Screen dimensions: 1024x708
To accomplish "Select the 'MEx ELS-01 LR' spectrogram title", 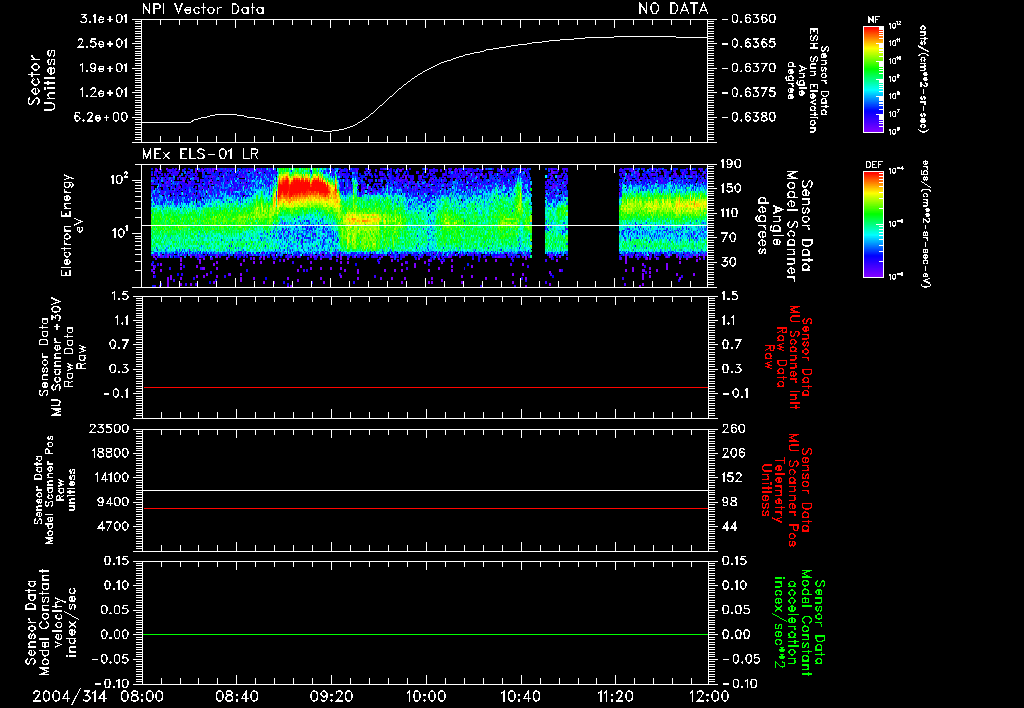I will coord(200,154).
